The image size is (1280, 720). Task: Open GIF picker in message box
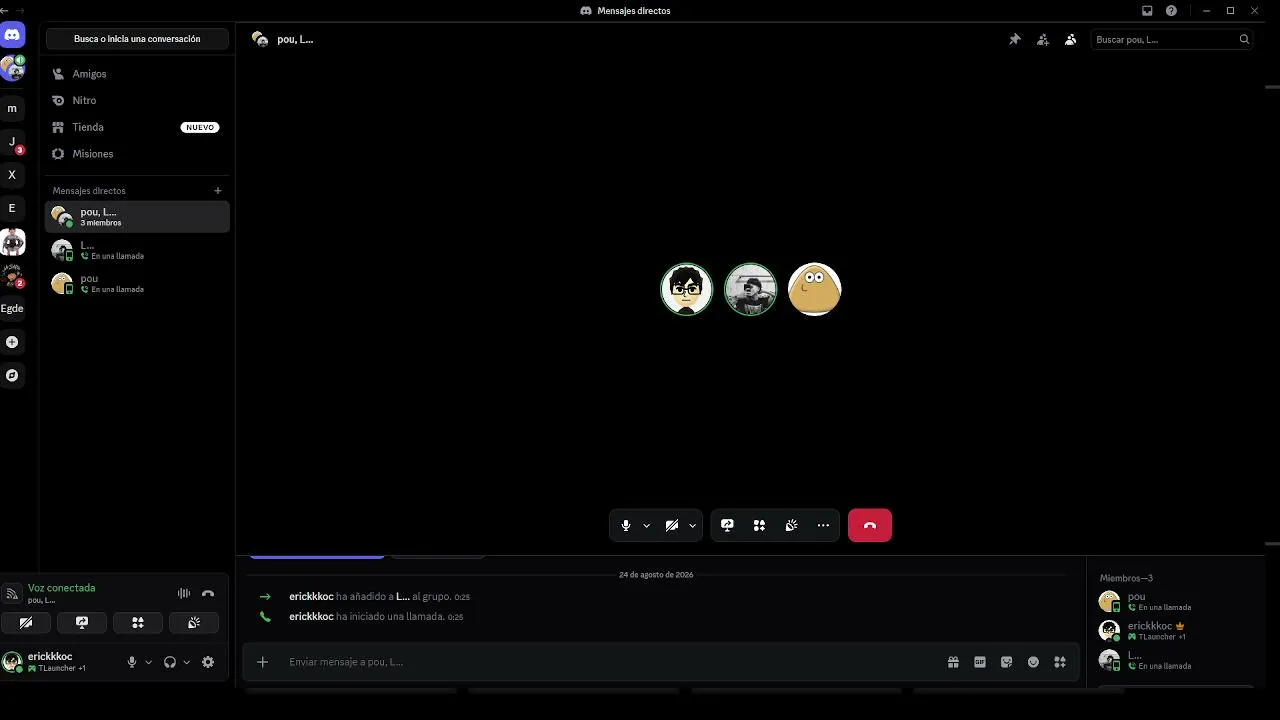[980, 662]
